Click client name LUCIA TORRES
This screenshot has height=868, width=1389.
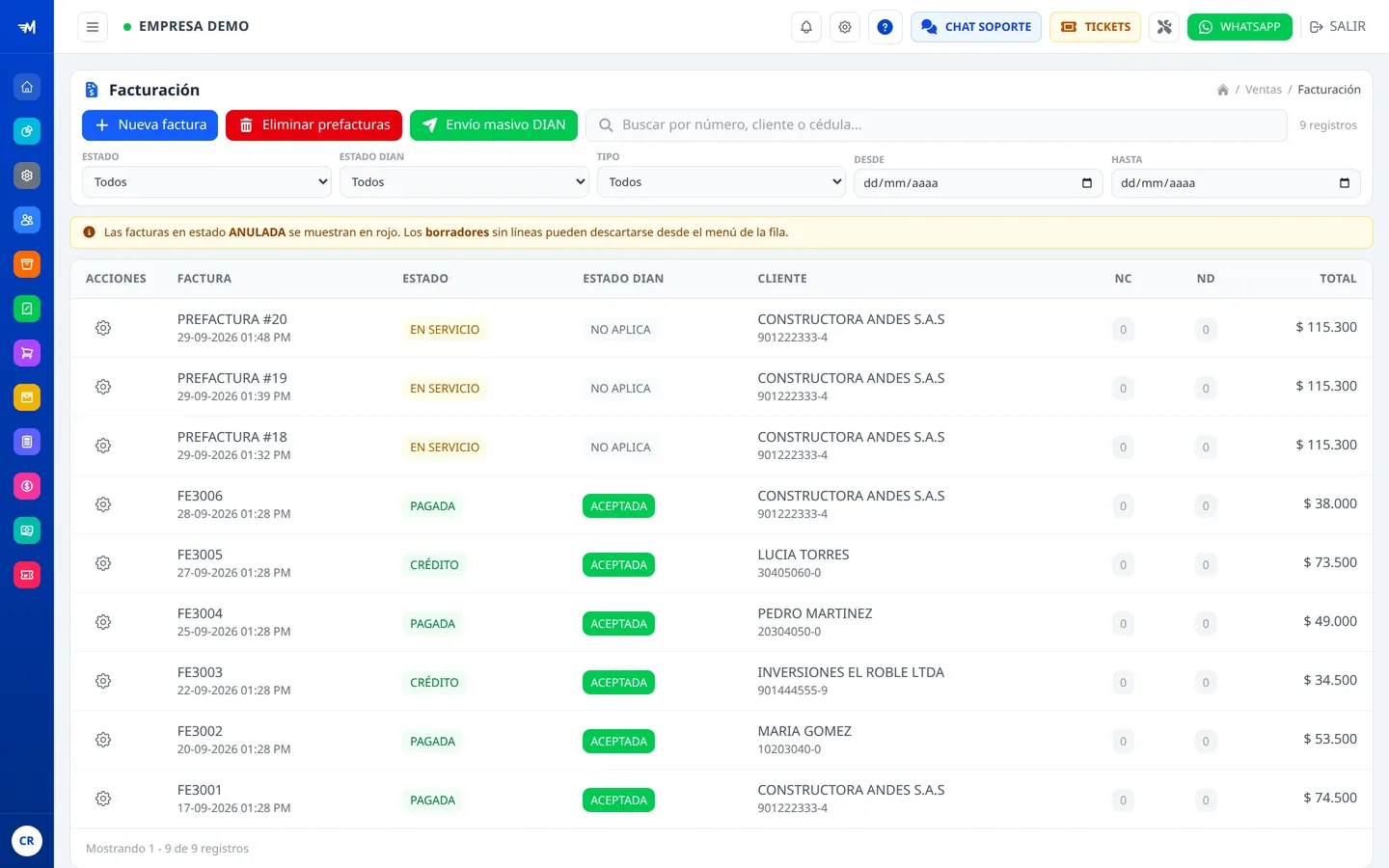click(x=803, y=555)
